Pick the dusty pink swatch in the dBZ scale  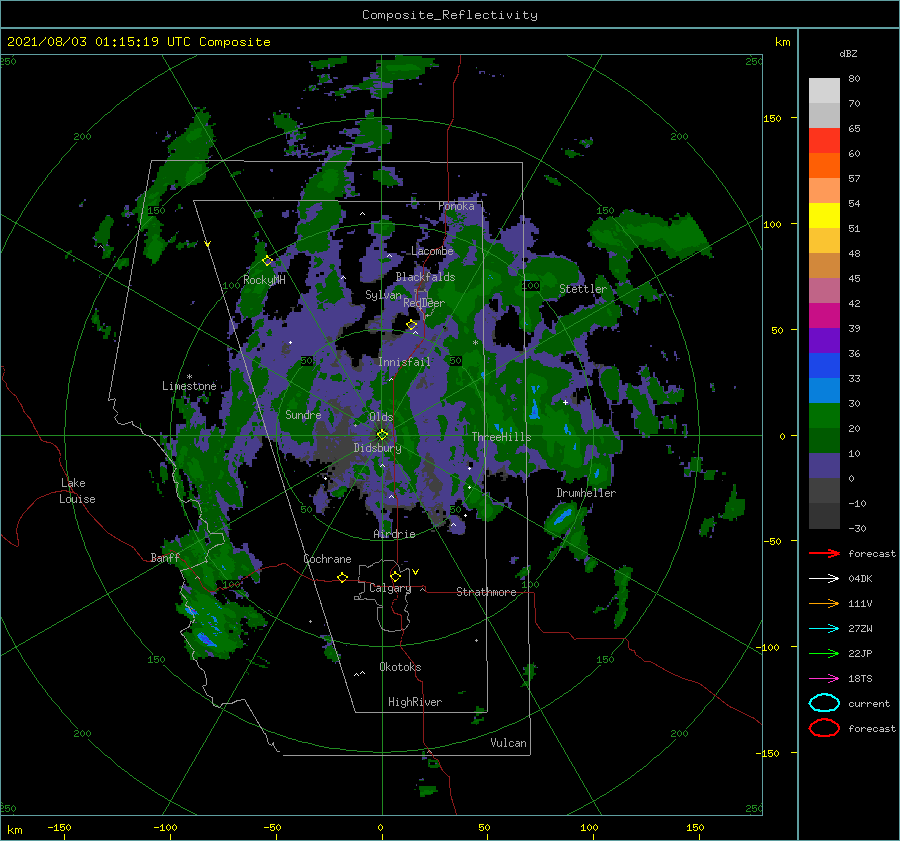(x=824, y=290)
